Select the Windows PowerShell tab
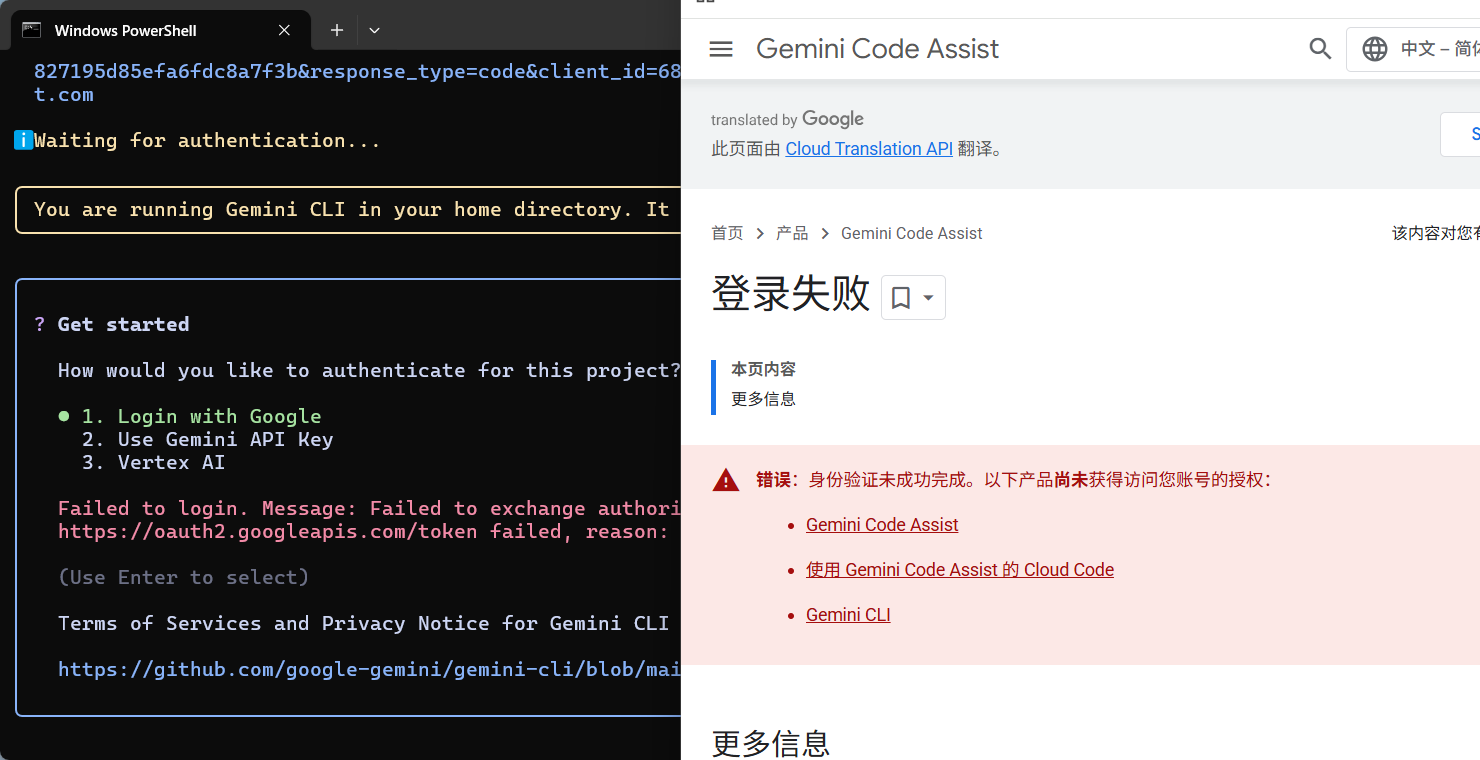Image resolution: width=1480 pixels, height=760 pixels. (x=160, y=30)
